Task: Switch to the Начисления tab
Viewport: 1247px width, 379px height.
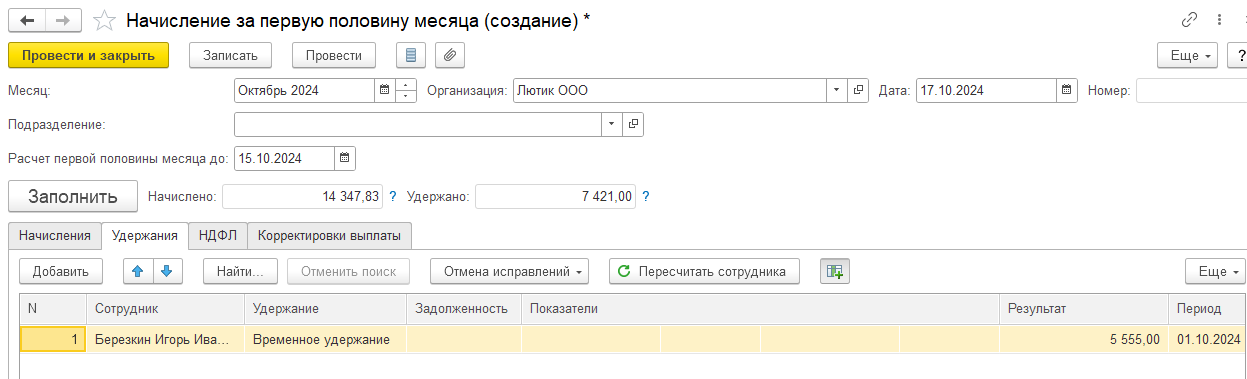Action: [54, 236]
